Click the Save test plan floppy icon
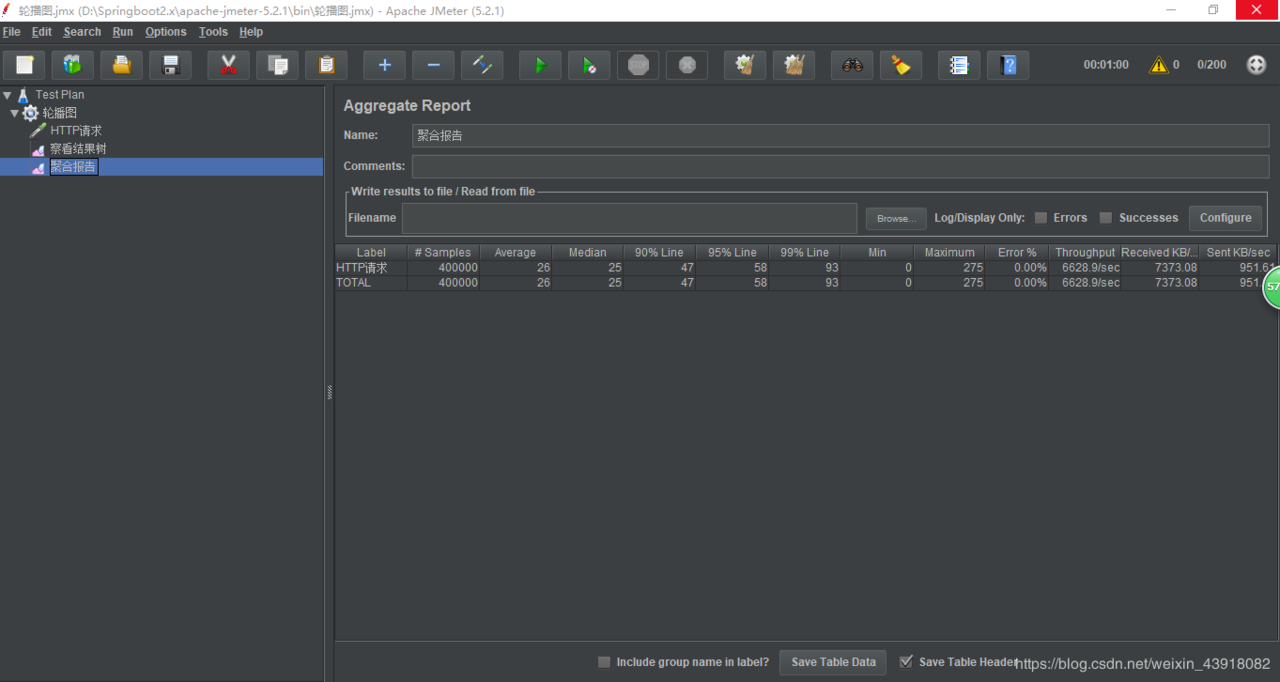This screenshot has height=682, width=1280. [171, 65]
